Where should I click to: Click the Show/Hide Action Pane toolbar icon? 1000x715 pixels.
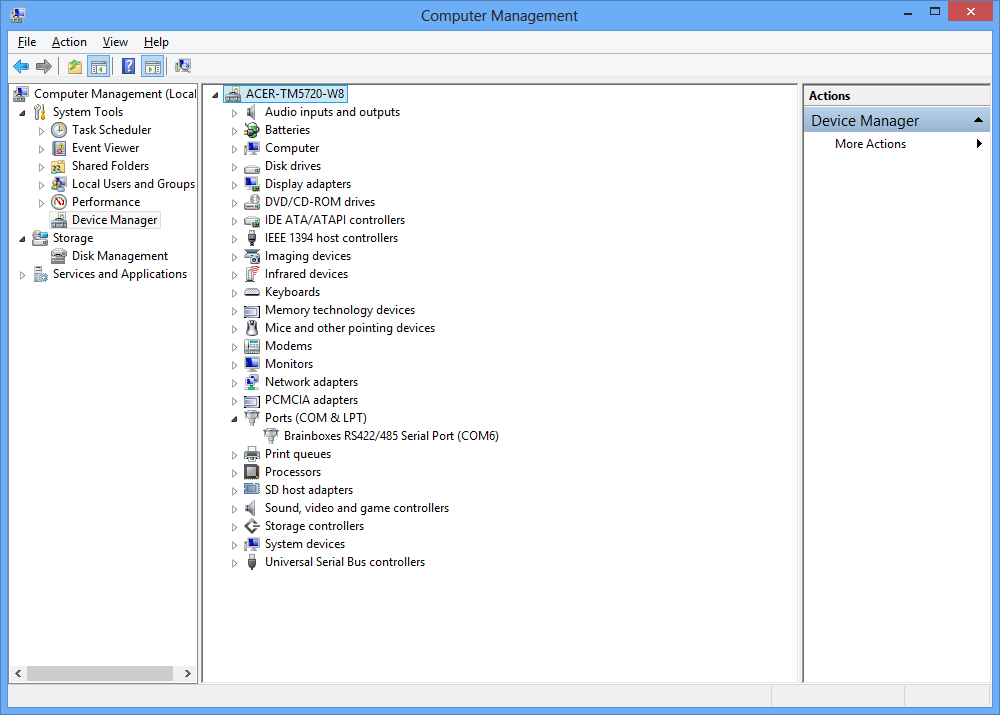[152, 66]
